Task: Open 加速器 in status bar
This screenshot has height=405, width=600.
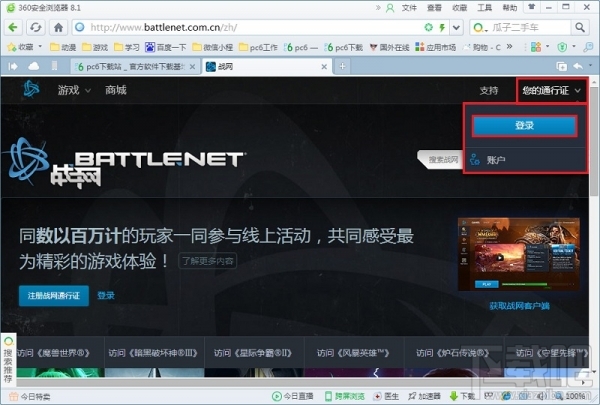Action: click(424, 396)
